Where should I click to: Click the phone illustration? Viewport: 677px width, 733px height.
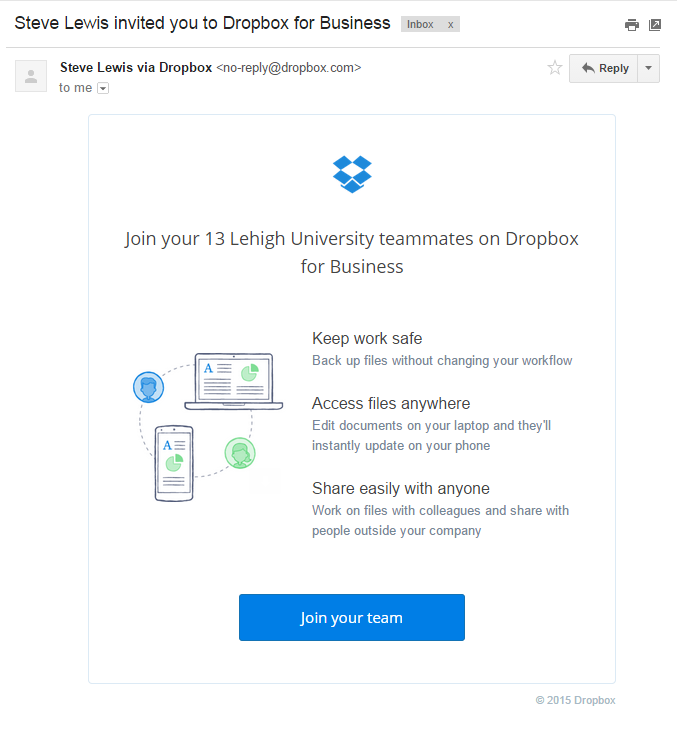(x=174, y=463)
